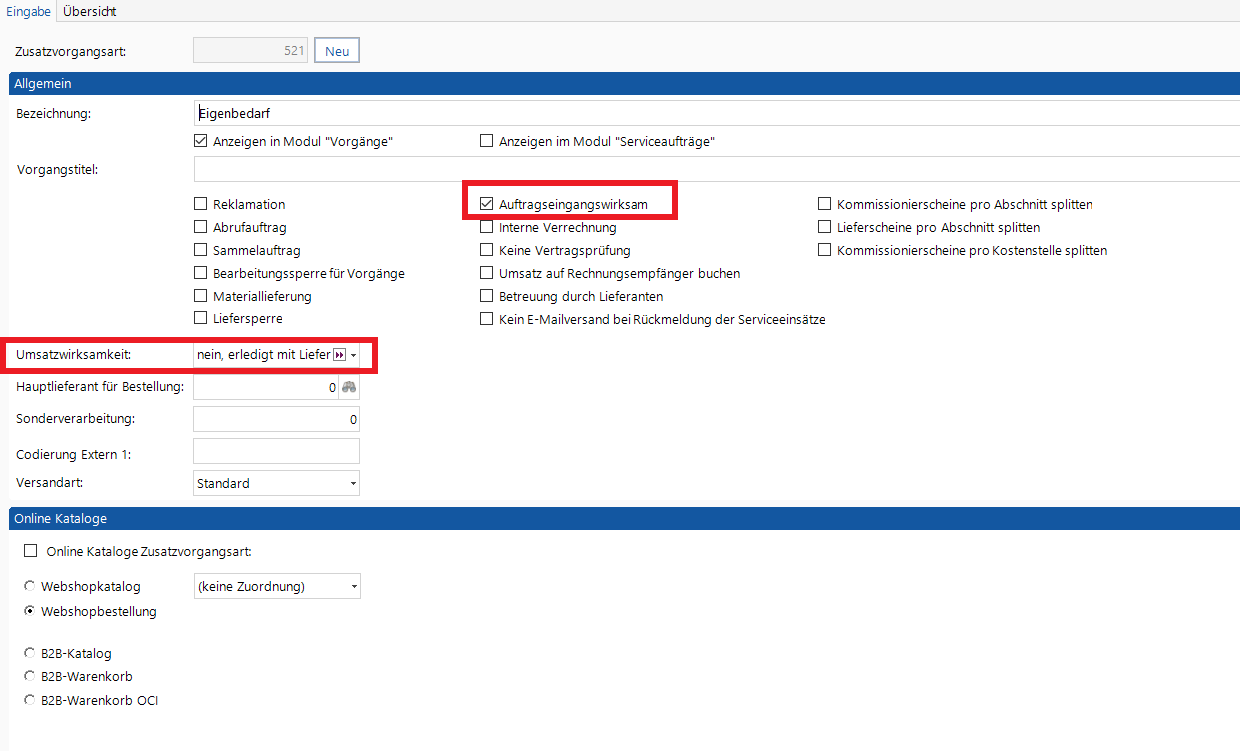The height and width of the screenshot is (751, 1240).
Task: Switch to the Übersicht tab
Action: coord(90,11)
